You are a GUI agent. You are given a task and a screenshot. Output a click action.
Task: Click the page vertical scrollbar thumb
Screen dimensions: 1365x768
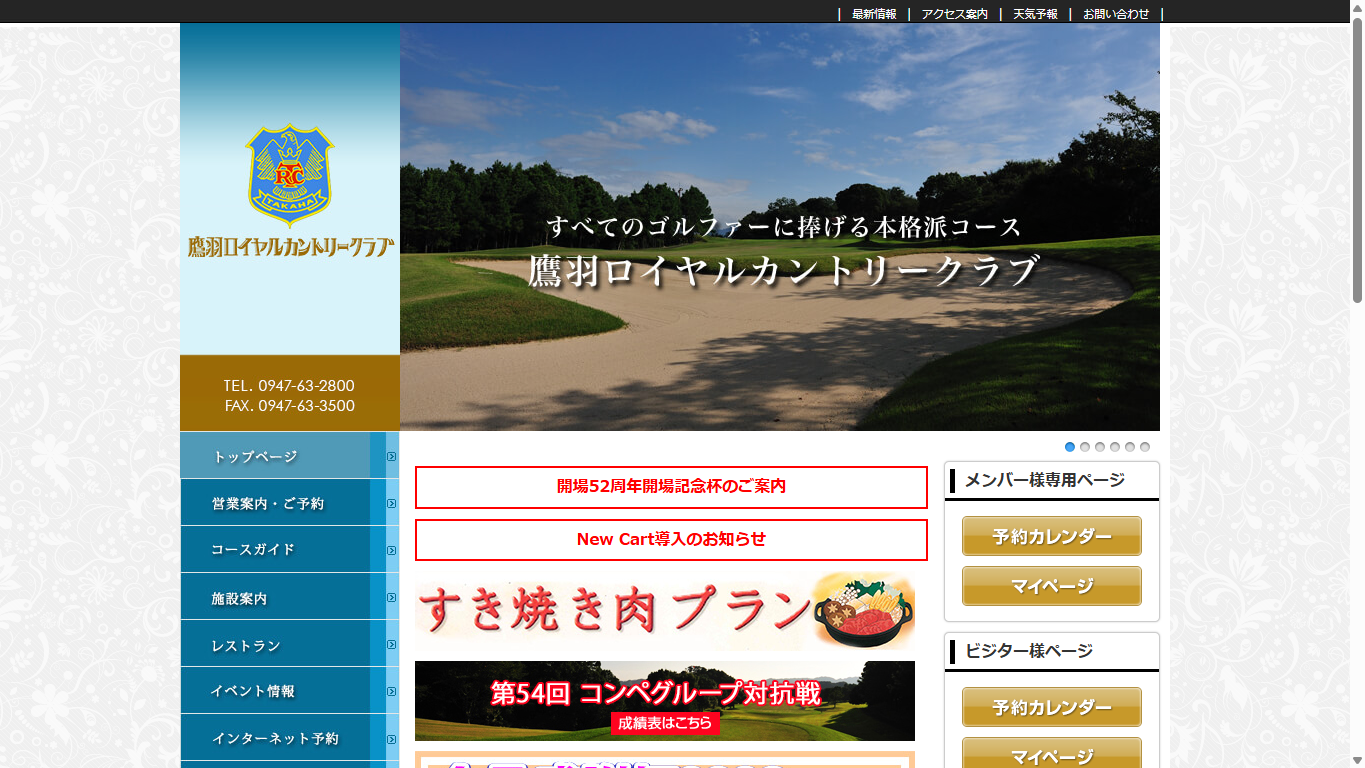point(1357,160)
